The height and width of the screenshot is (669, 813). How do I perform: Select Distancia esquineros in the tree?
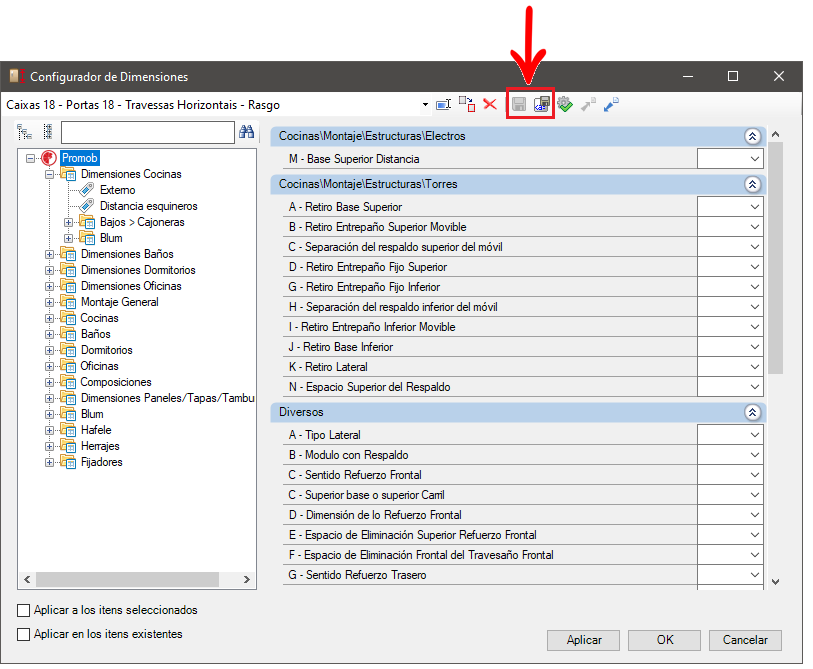click(148, 206)
